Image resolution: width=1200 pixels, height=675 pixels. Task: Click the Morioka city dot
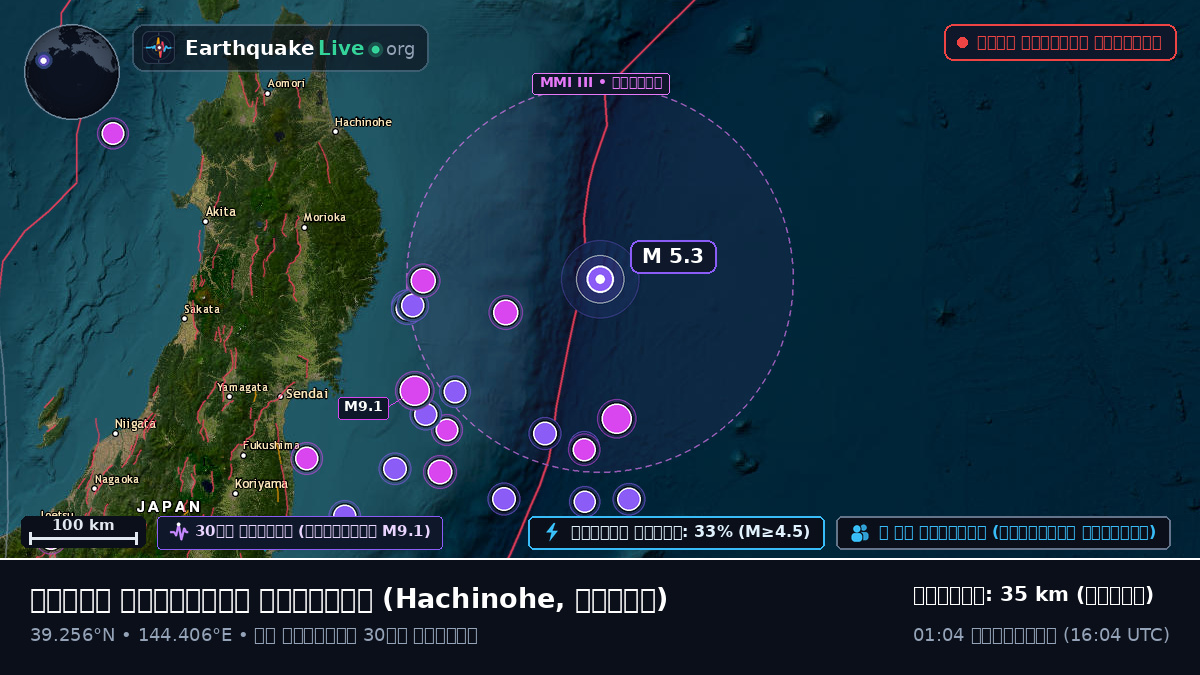(x=304, y=228)
